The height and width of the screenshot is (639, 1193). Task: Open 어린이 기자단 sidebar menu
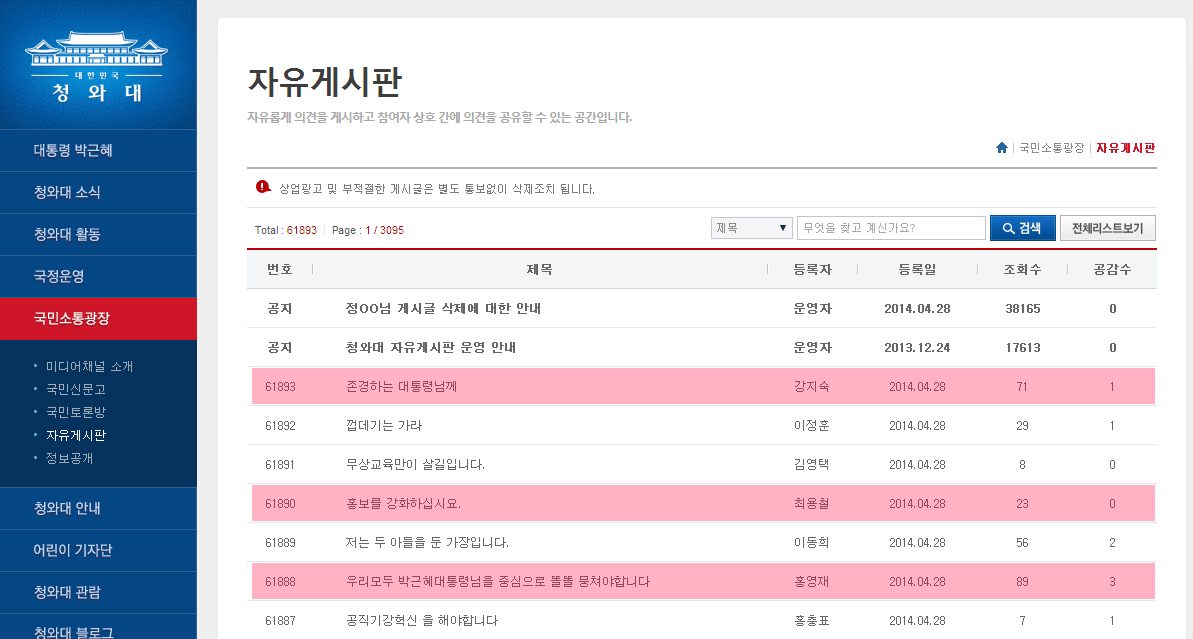click(x=73, y=550)
